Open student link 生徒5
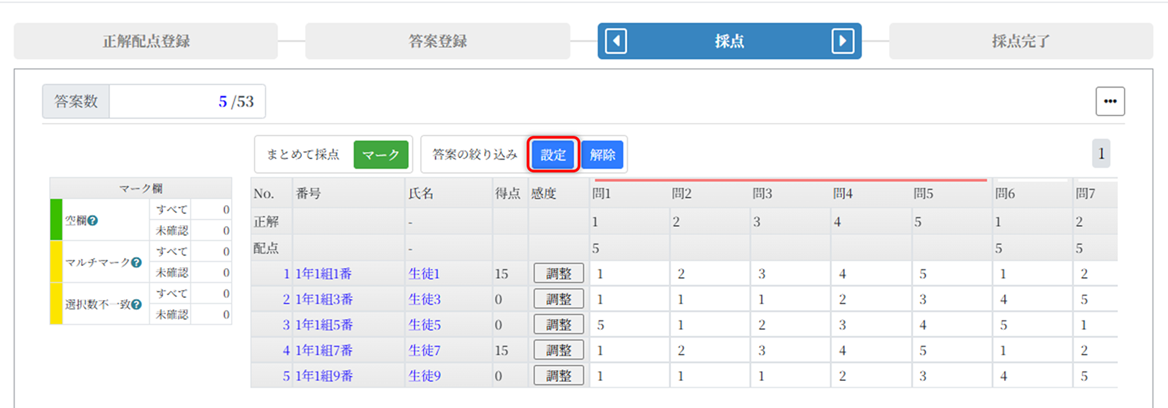Viewport: 1168px width, 408px height. click(x=425, y=325)
